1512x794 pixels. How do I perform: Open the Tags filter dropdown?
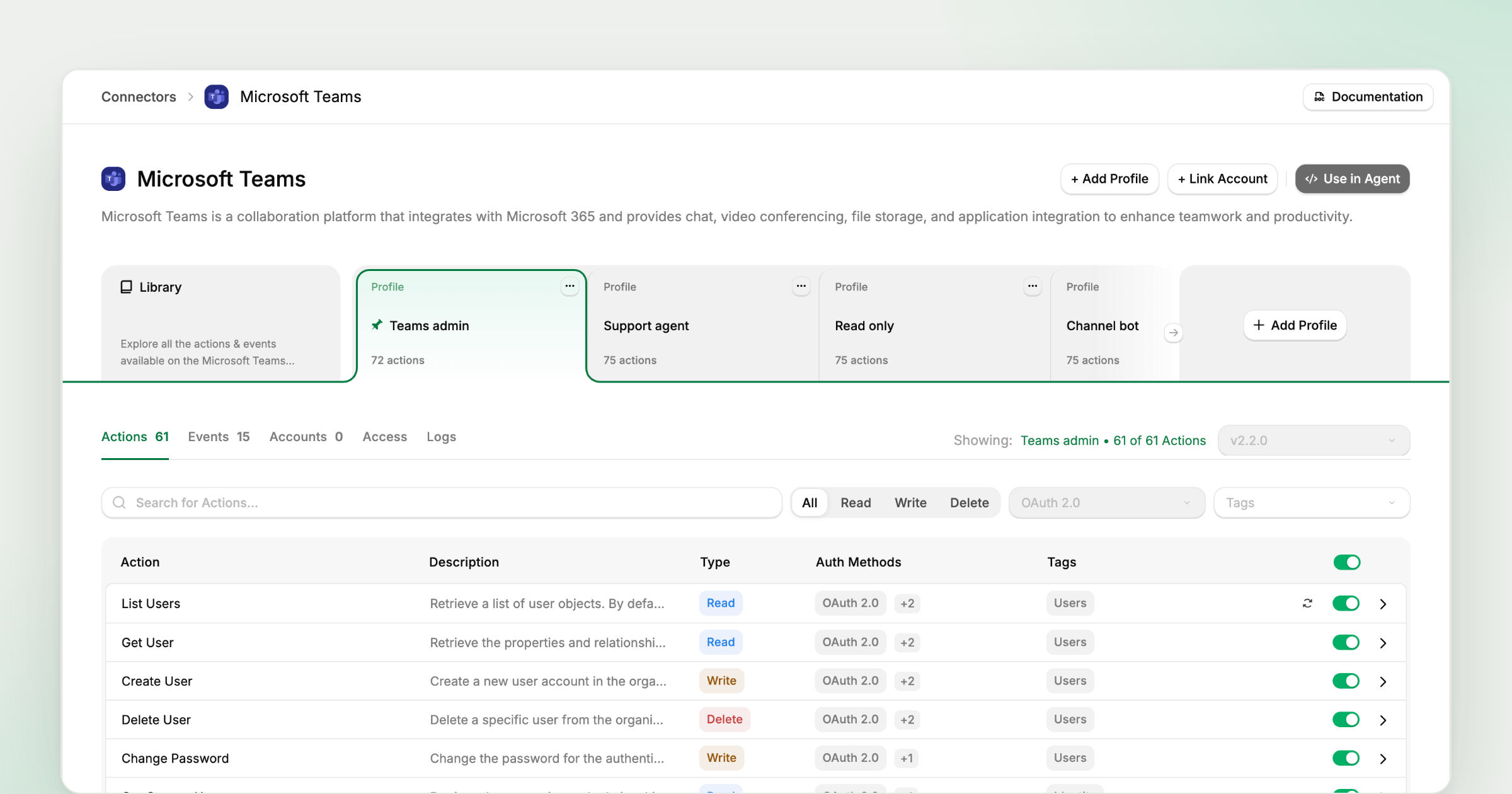[x=1312, y=502]
